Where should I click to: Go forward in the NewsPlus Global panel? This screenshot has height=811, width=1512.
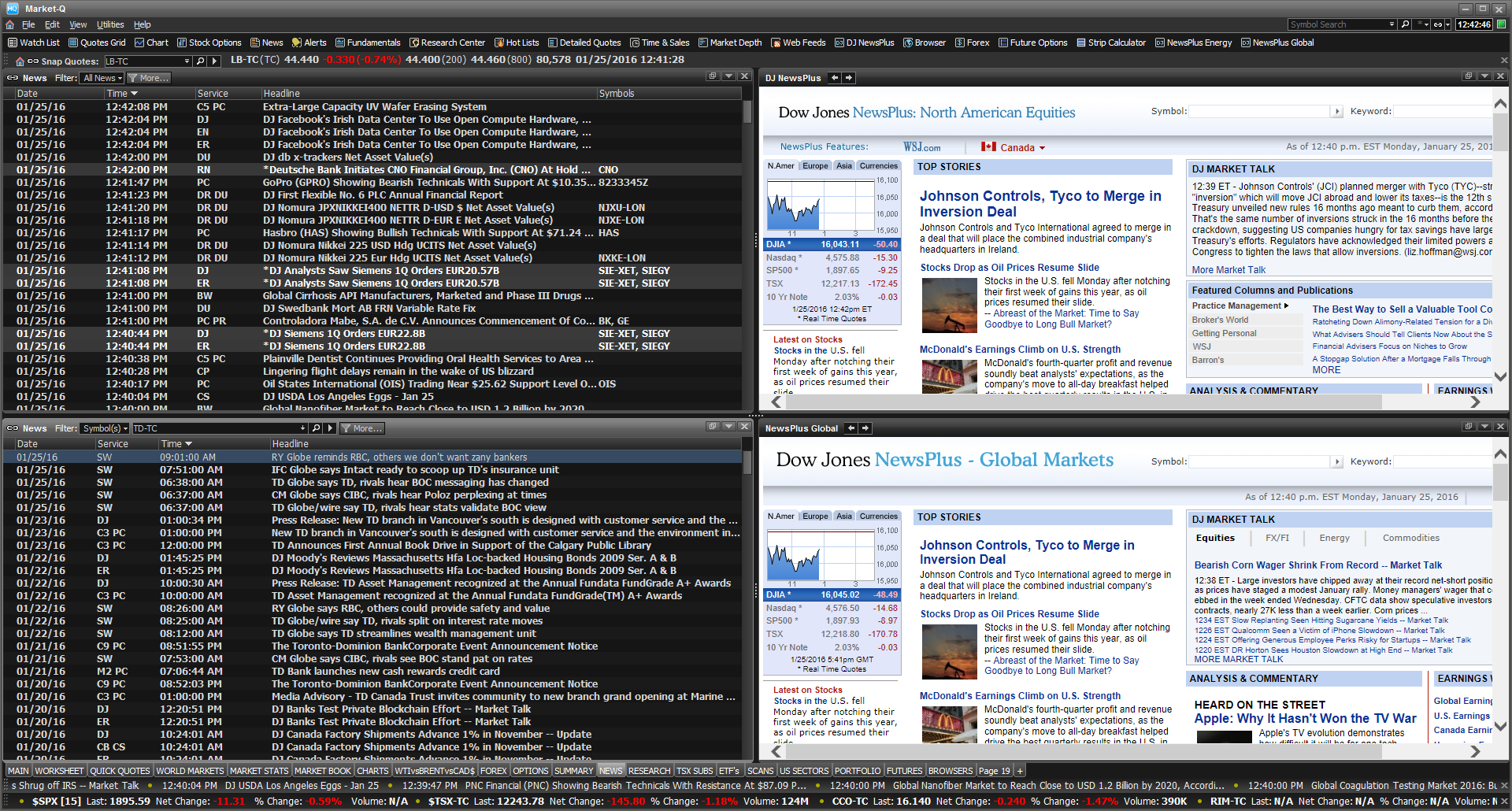pos(865,428)
